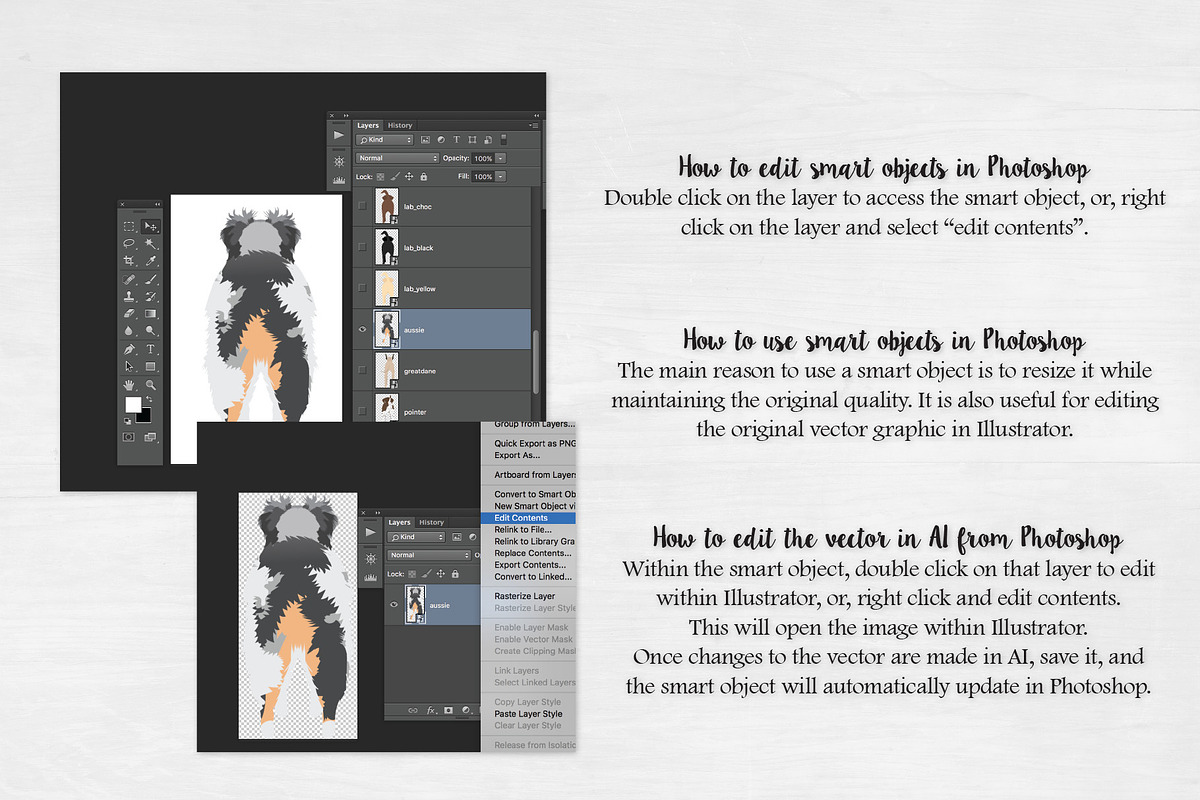Viewport: 1200px width, 800px height.
Task: Select the Move tool
Action: [151, 226]
